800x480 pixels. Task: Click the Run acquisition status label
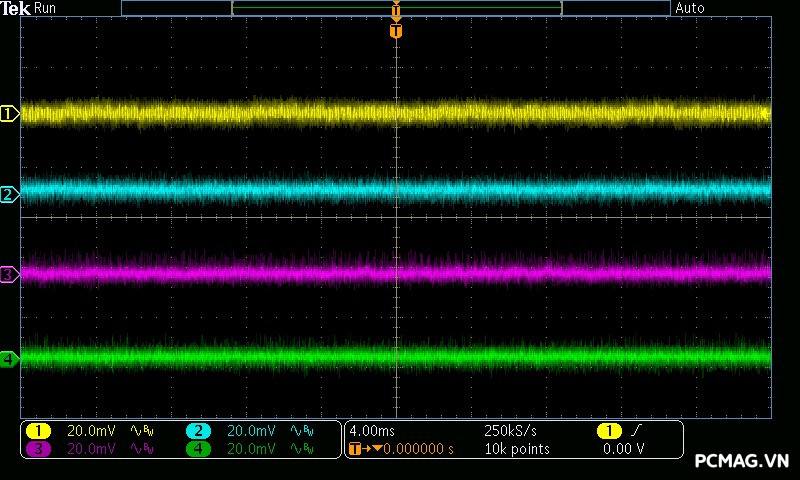46,8
